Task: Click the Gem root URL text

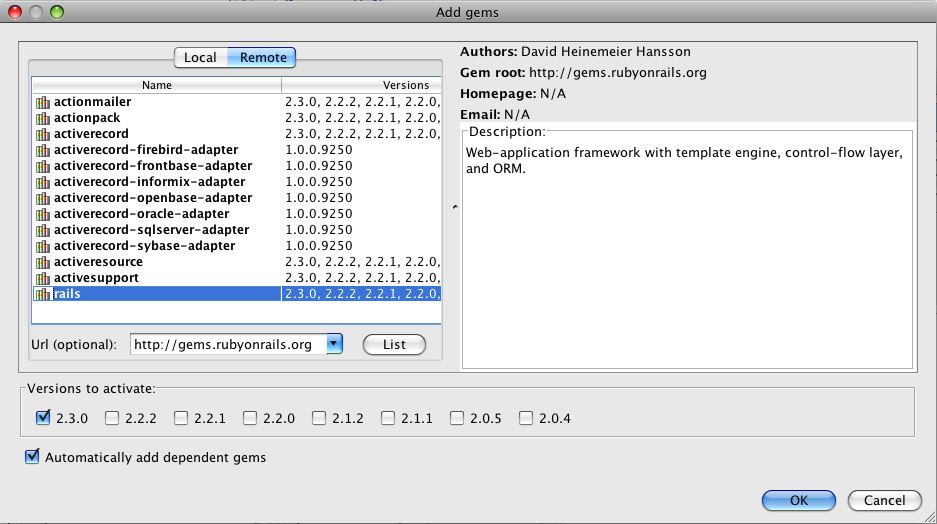Action: point(618,73)
